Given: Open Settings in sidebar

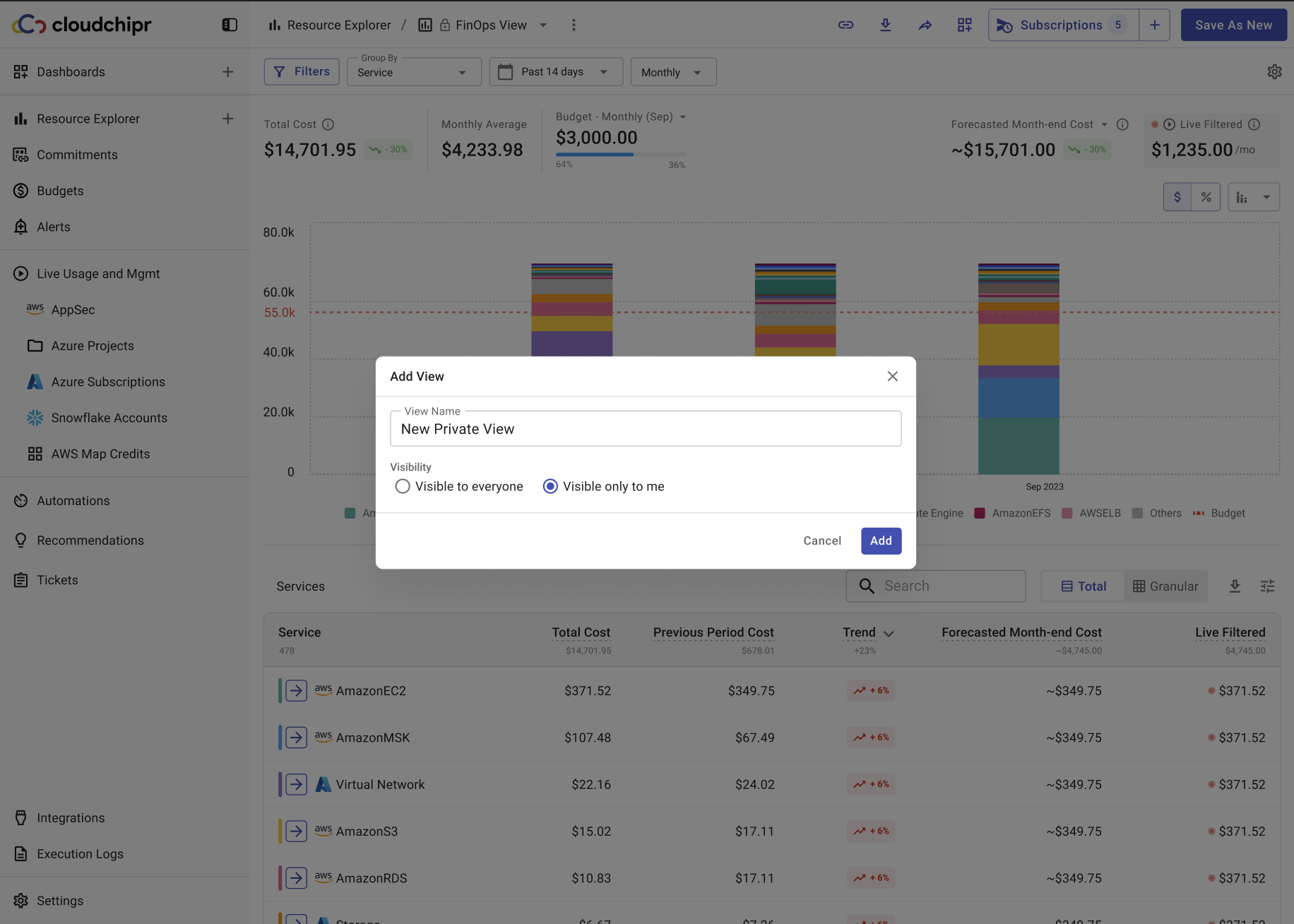Looking at the screenshot, I should pos(59,901).
